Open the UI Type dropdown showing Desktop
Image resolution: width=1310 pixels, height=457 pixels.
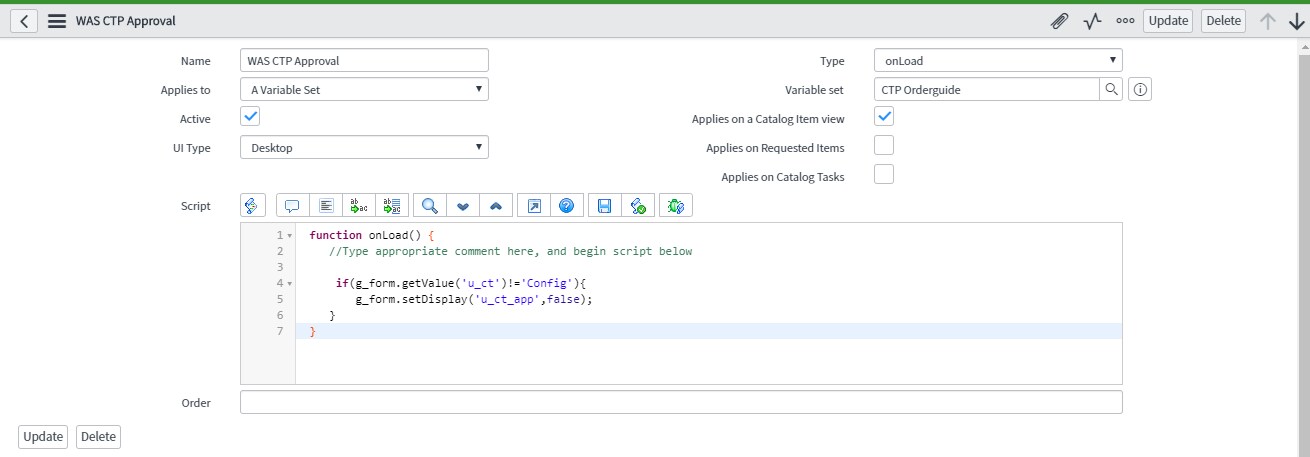click(x=365, y=148)
